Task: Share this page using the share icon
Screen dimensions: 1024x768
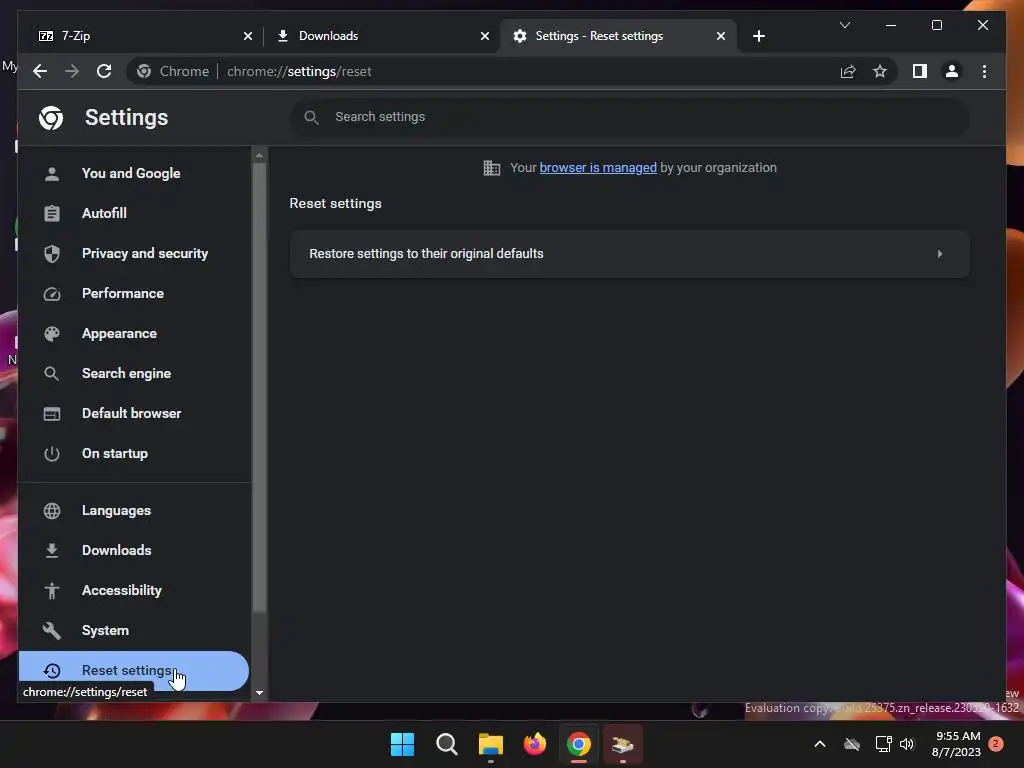Action: click(x=848, y=71)
